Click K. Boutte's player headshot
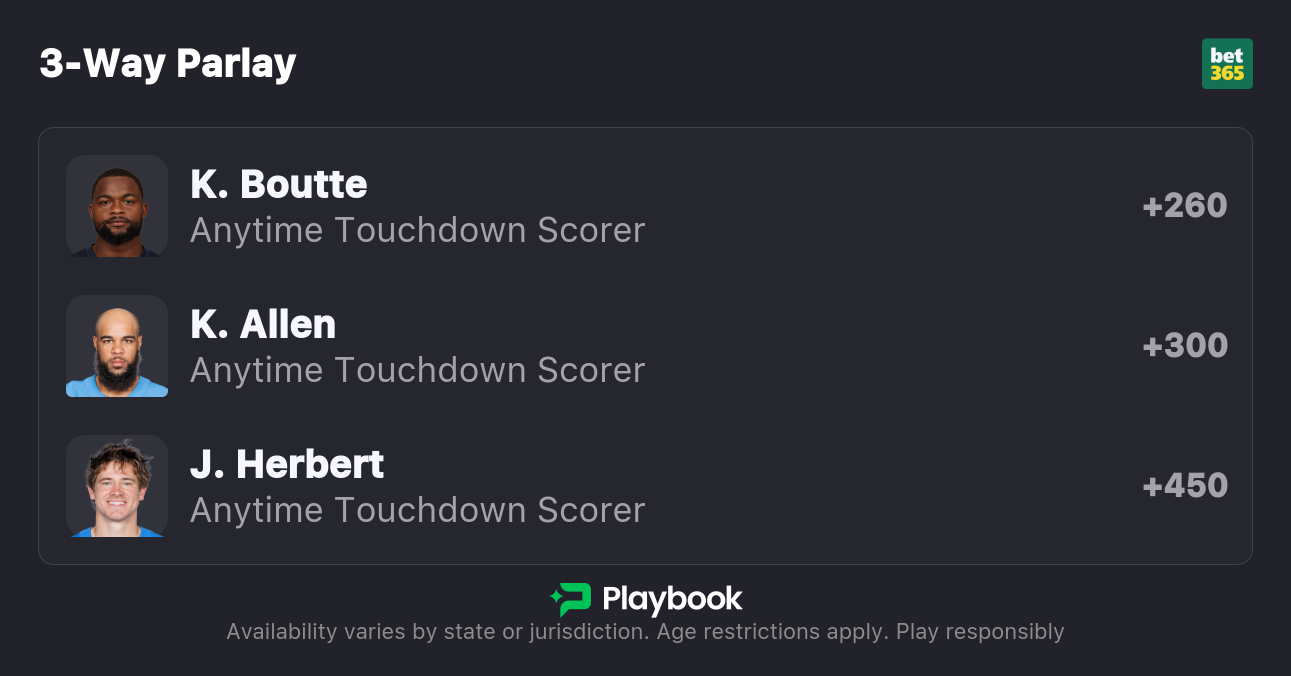Screen dimensions: 1291x676 tap(117, 206)
